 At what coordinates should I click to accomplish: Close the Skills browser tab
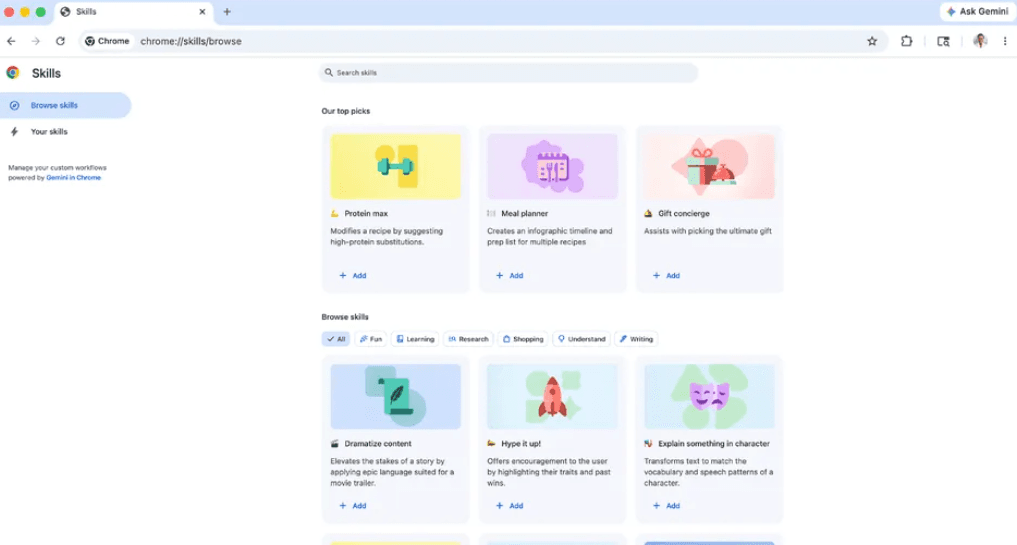tap(202, 12)
